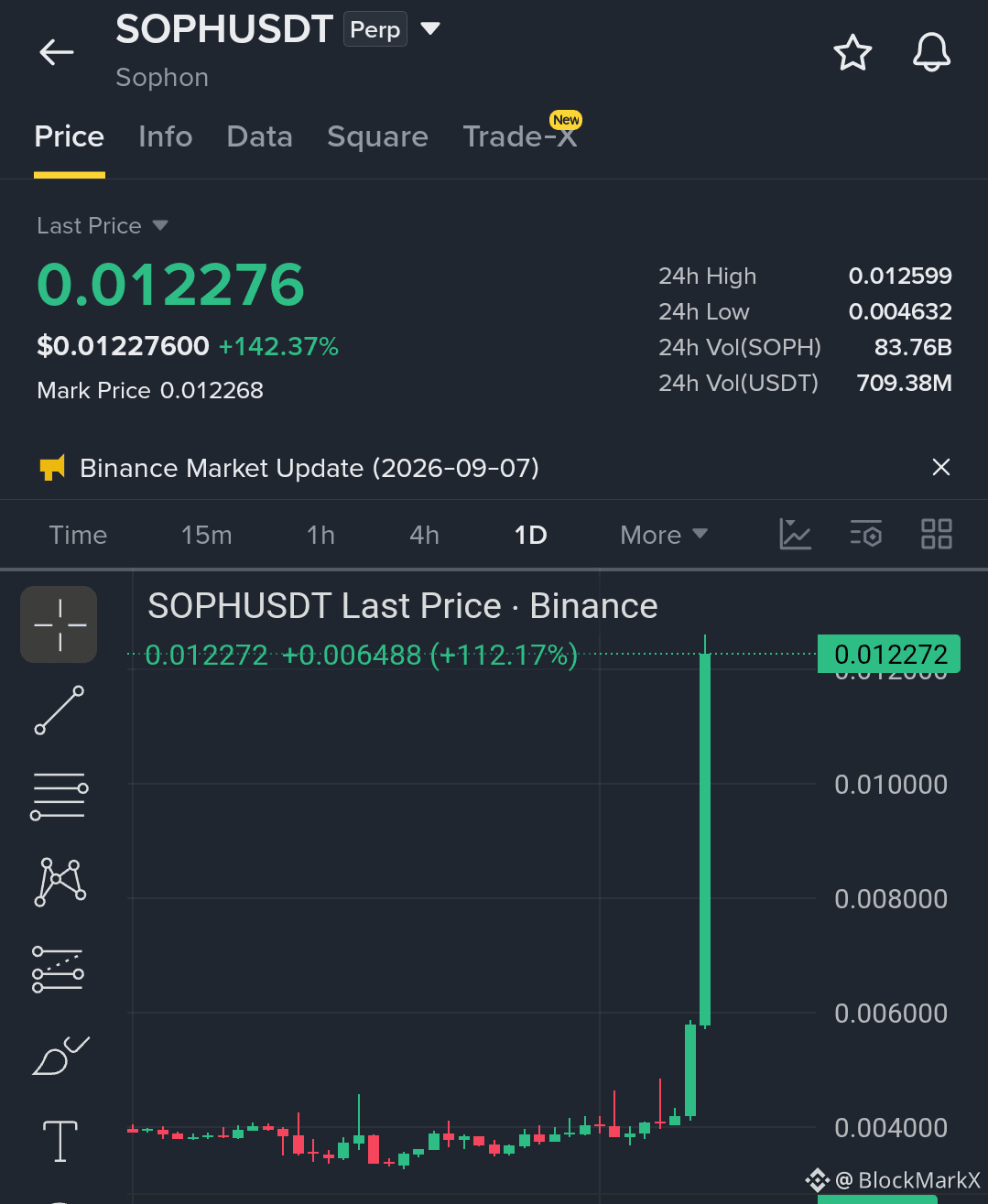Viewport: 988px width, 1204px height.
Task: Select the 15m timeframe
Action: 207,535
